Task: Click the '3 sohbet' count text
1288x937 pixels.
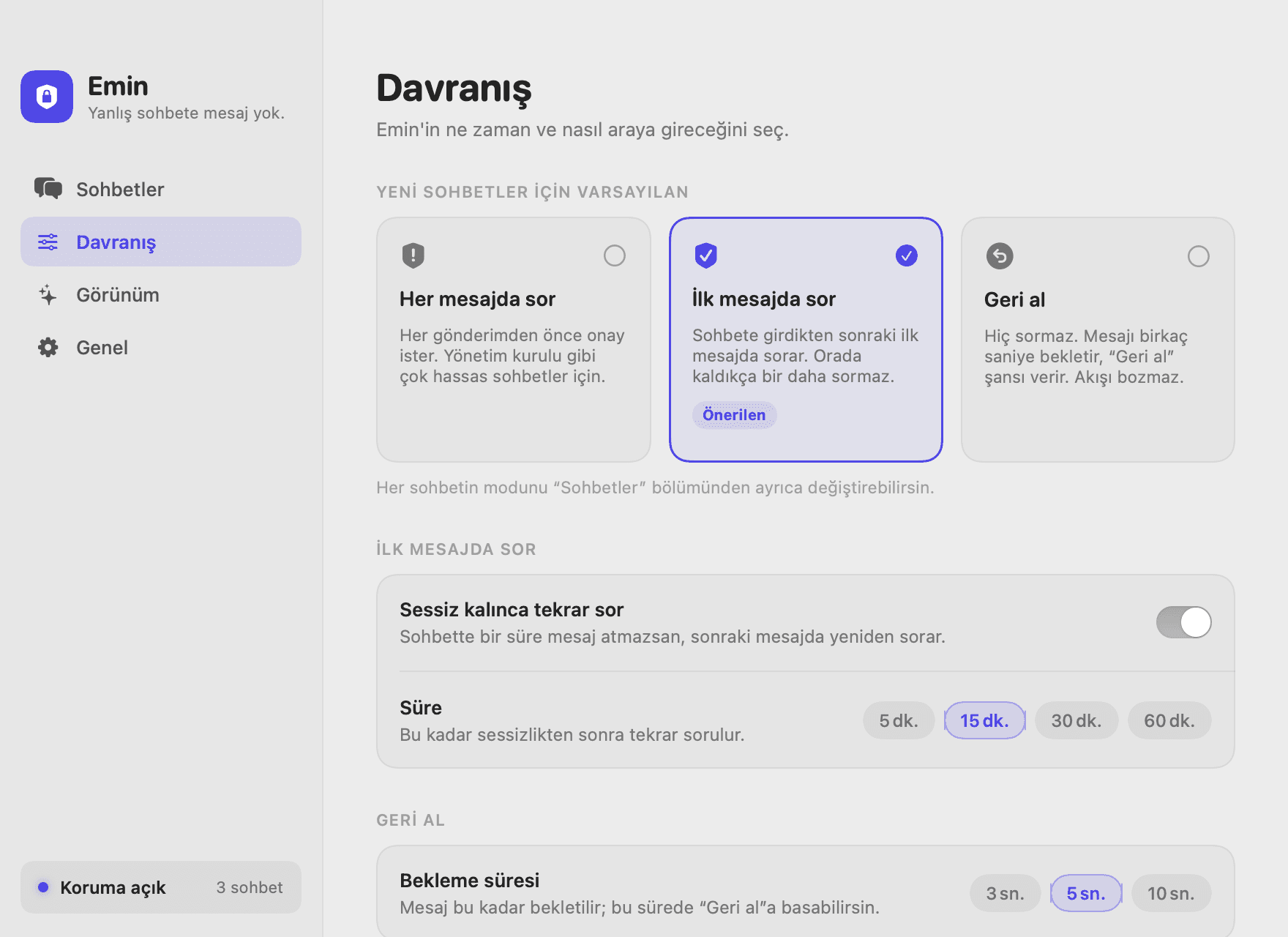Action: [x=249, y=887]
